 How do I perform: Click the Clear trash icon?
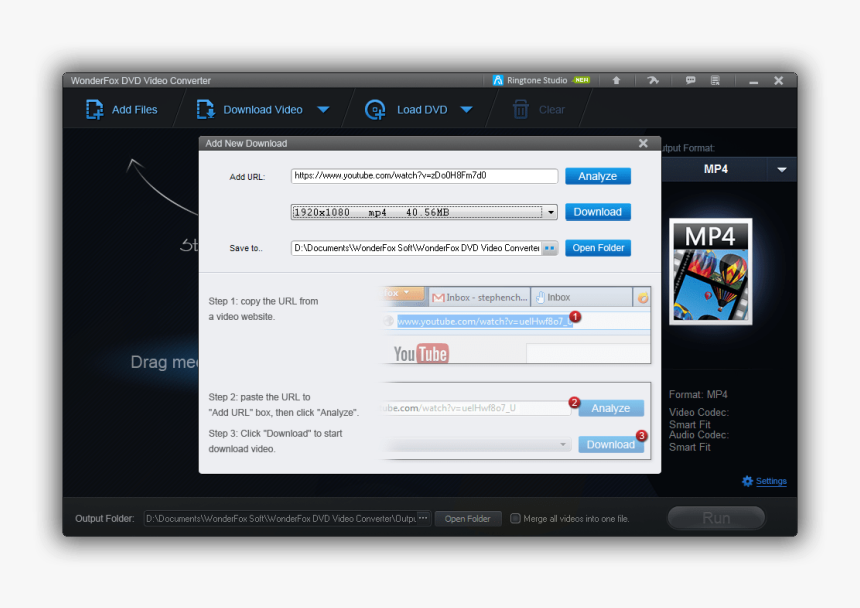520,110
